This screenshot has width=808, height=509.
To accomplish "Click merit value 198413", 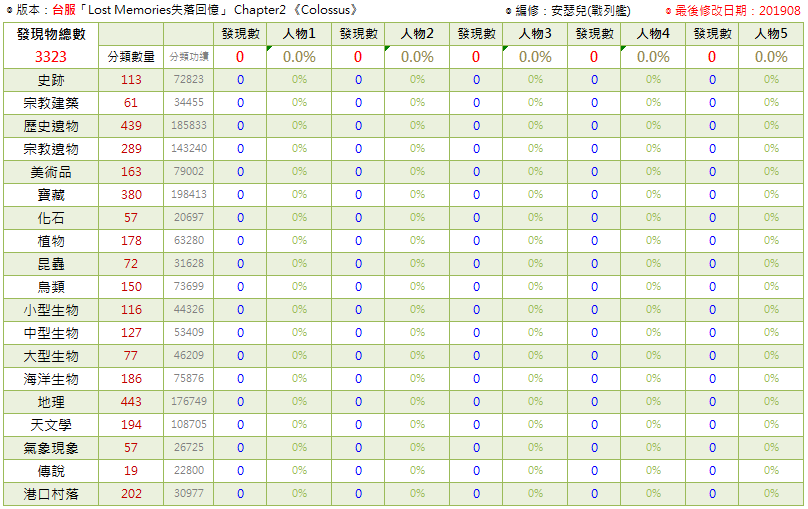I will (189, 194).
